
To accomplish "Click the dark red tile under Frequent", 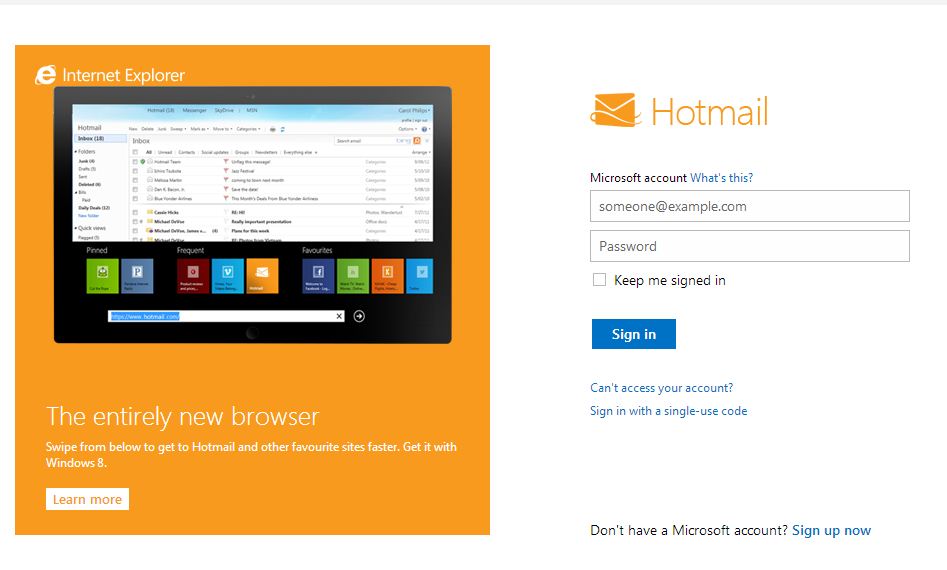I will (193, 276).
